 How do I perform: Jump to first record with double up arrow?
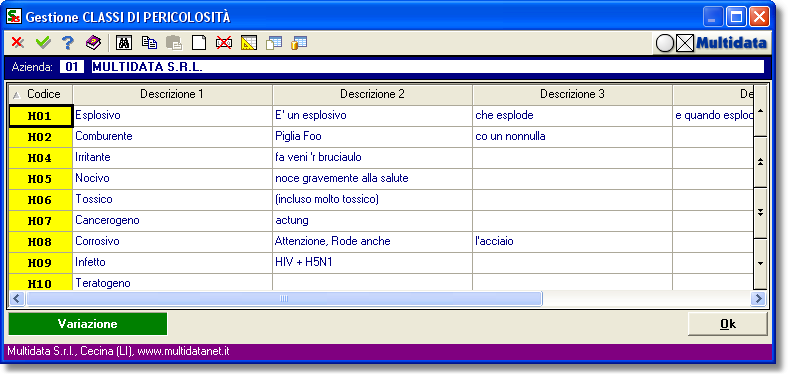tap(760, 161)
